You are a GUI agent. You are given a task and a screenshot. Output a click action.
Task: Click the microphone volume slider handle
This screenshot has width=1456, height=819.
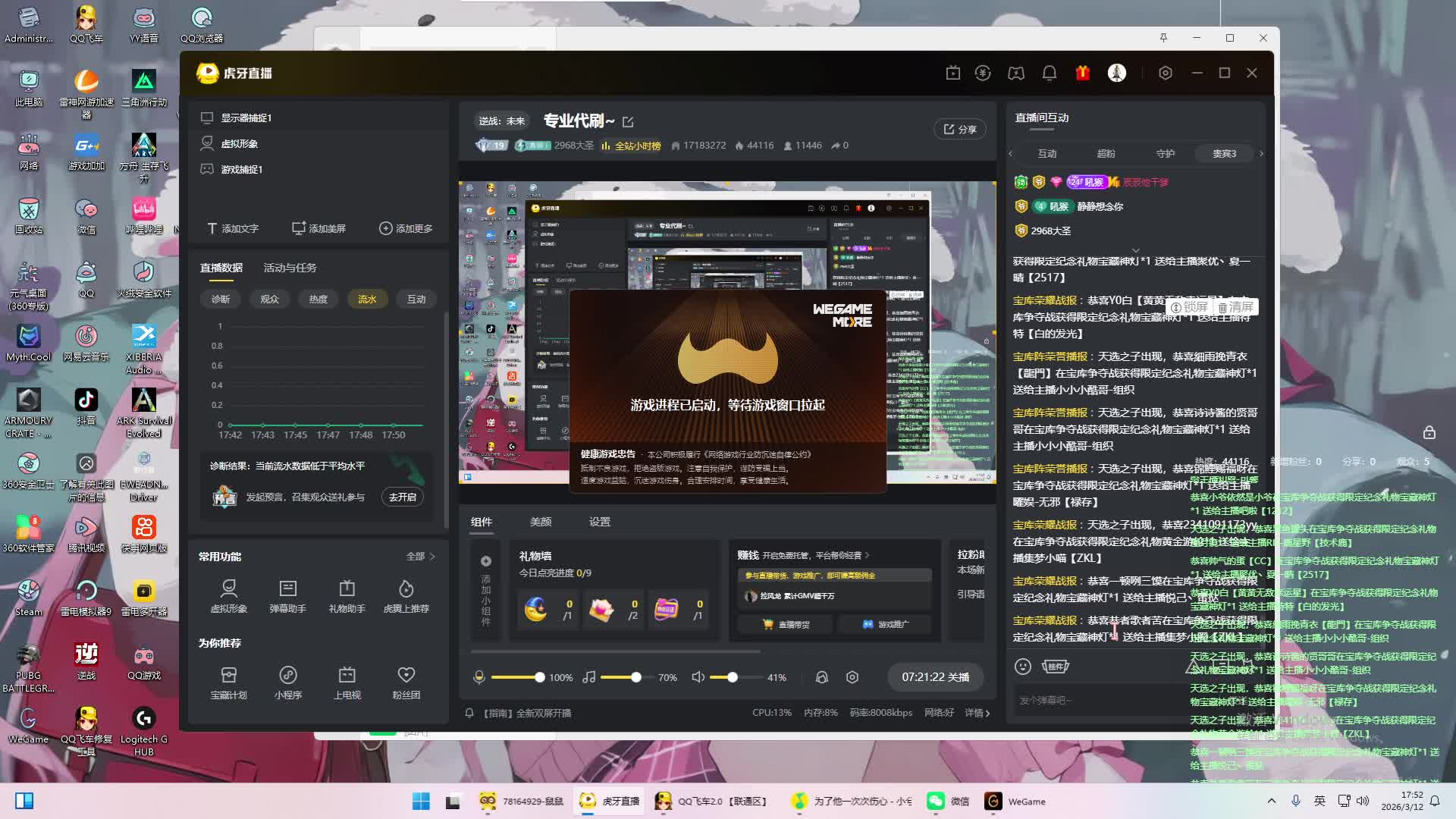pos(539,677)
